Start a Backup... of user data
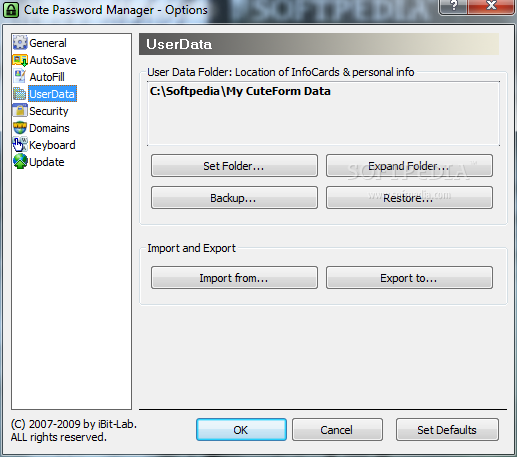The image size is (517, 457). point(234,198)
